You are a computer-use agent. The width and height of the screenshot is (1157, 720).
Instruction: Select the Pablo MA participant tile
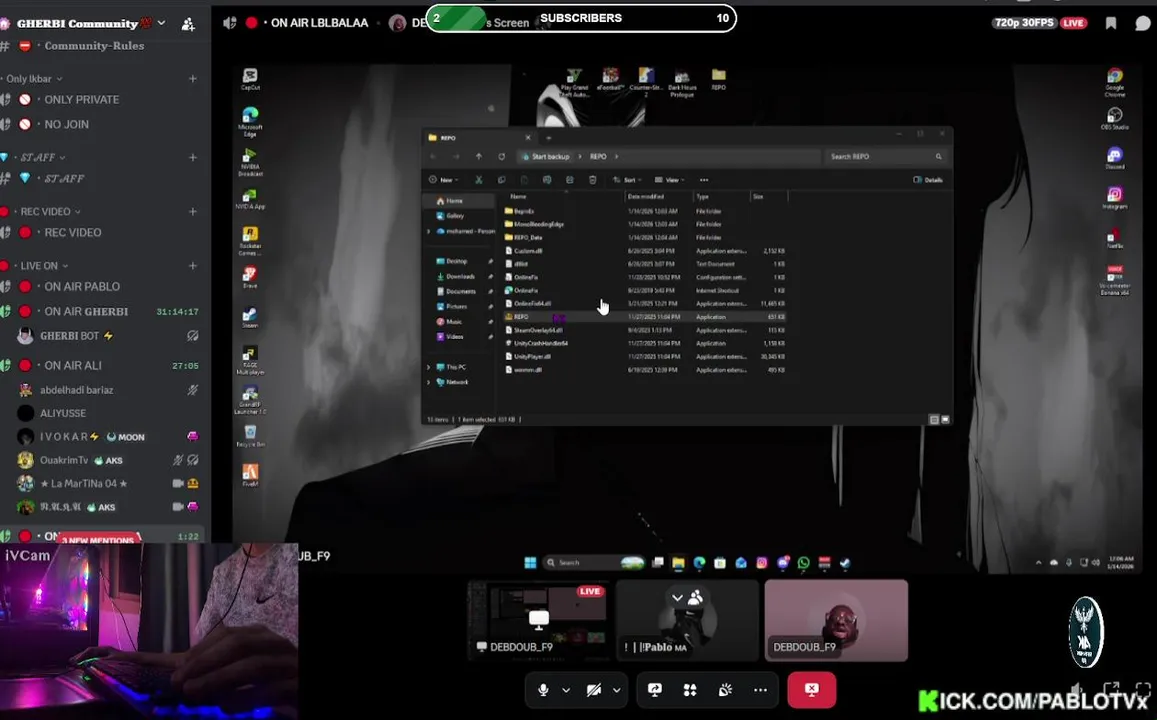687,619
